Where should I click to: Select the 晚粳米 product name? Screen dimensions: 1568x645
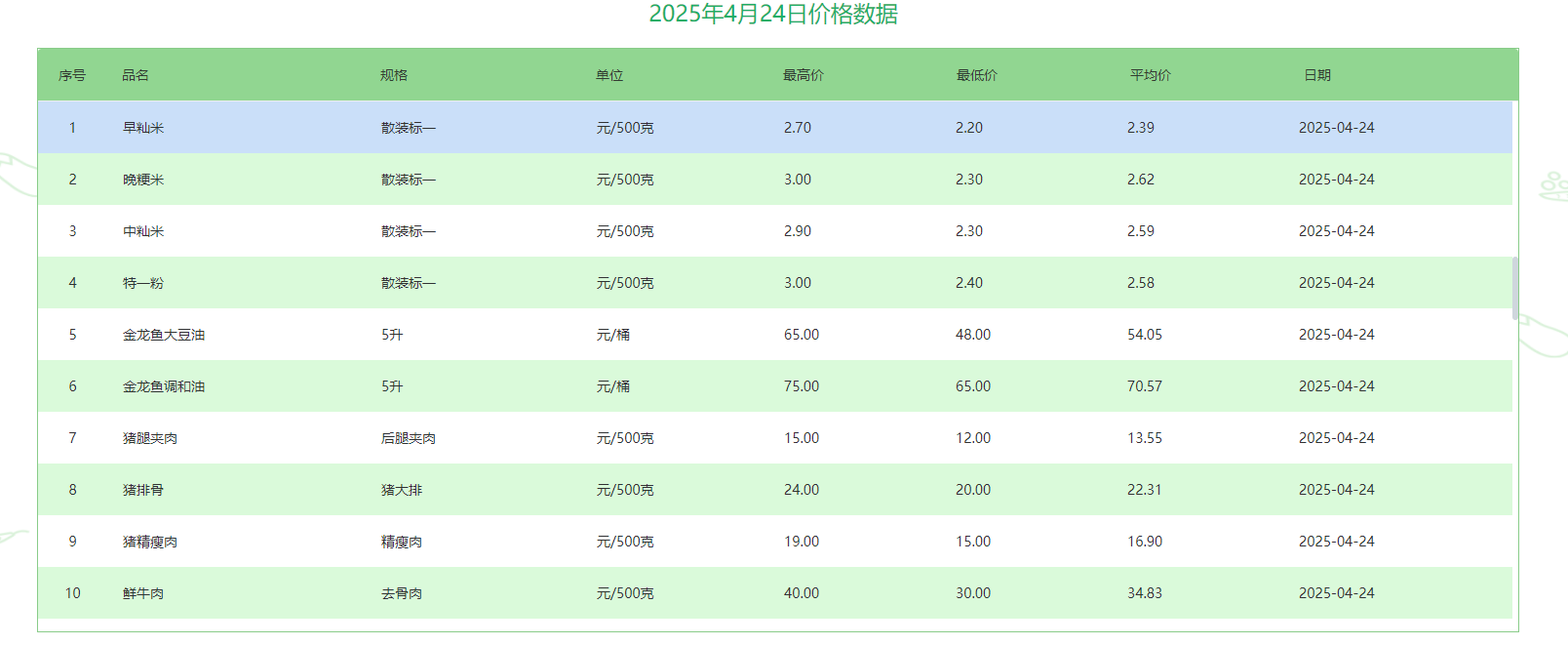coord(143,180)
